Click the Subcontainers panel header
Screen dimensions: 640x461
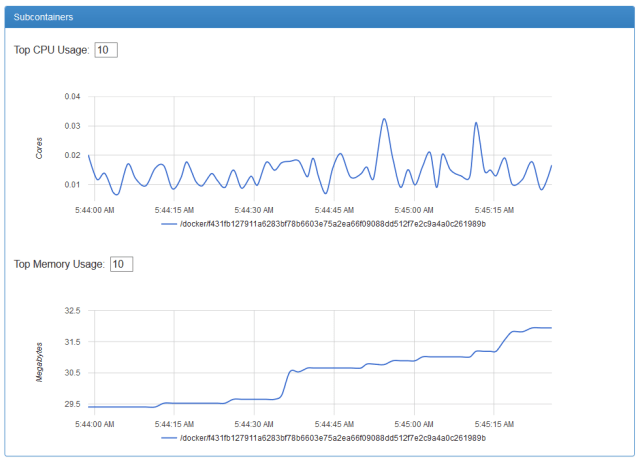pos(320,17)
